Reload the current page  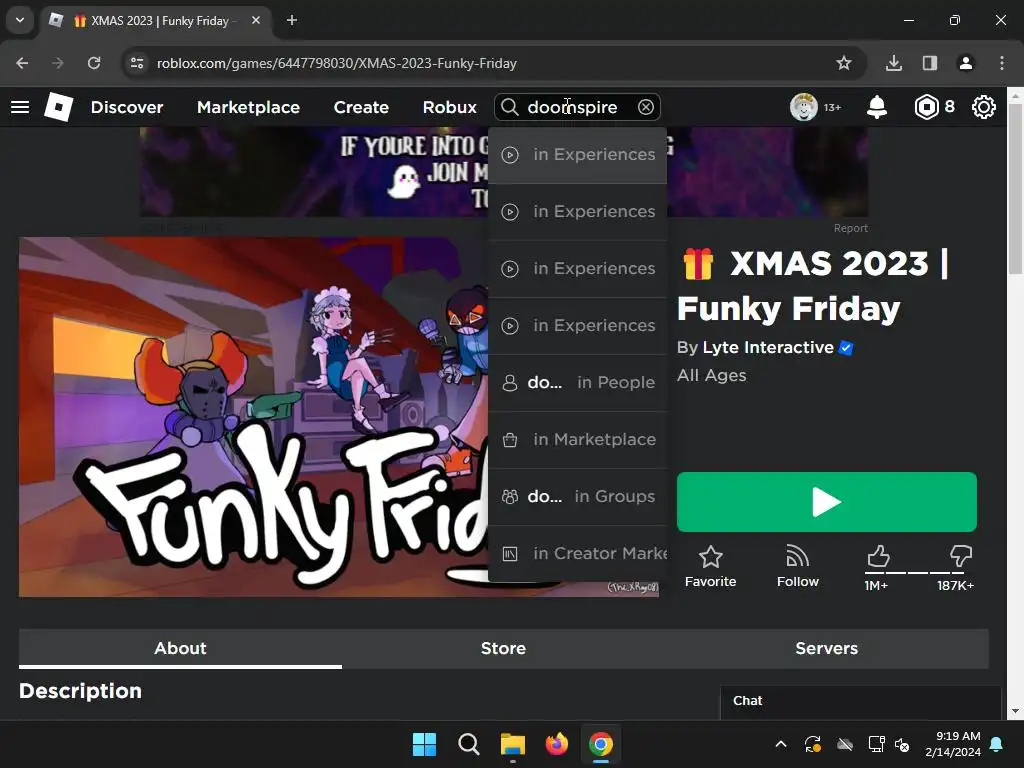[x=94, y=63]
